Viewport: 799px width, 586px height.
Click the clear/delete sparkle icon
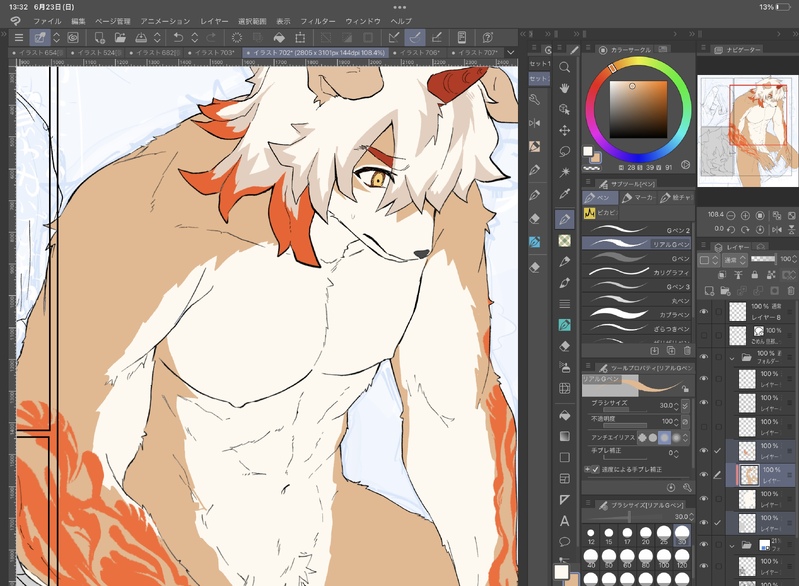coord(237,38)
